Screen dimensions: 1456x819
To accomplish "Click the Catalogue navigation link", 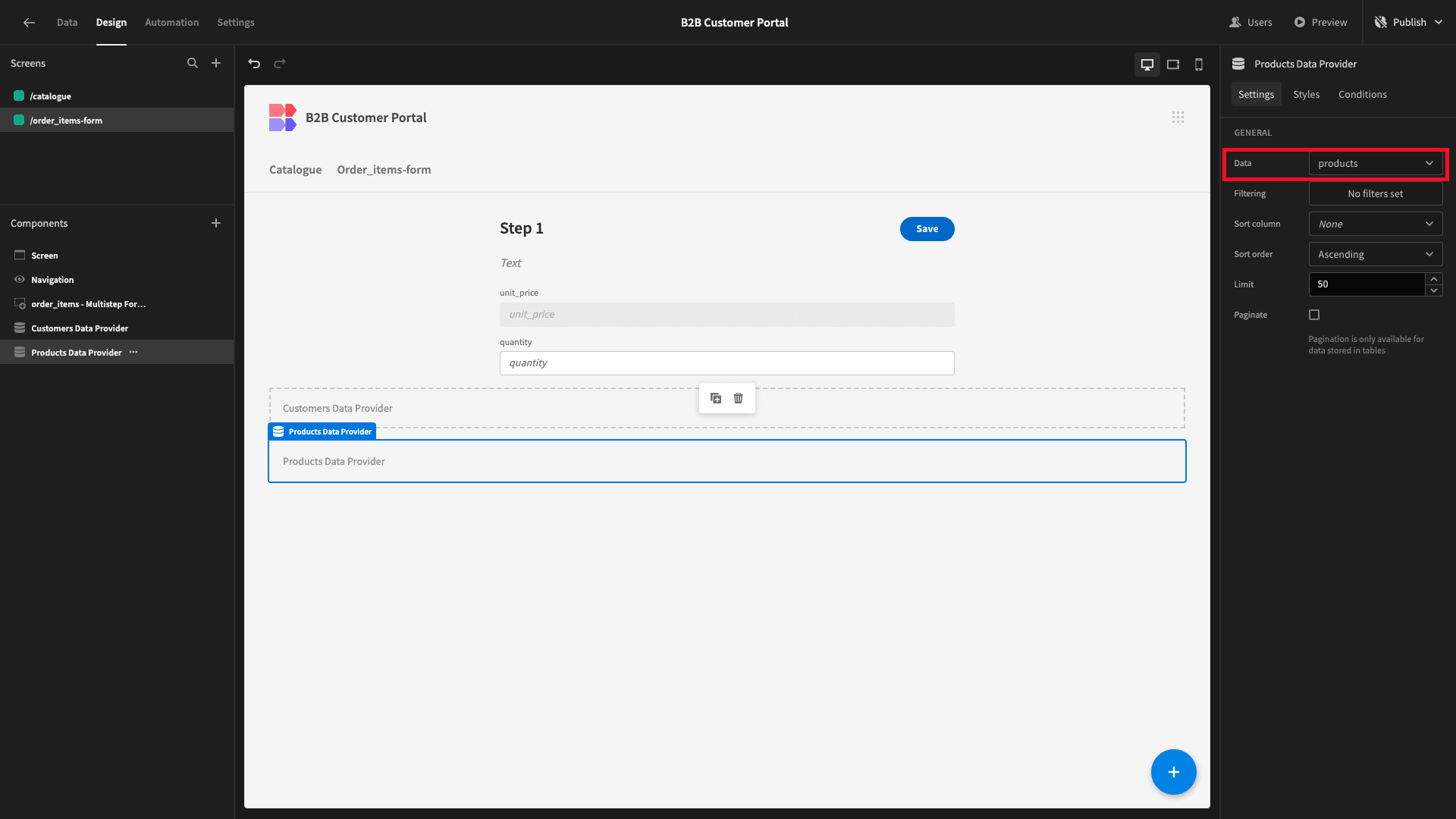I will click(x=295, y=170).
